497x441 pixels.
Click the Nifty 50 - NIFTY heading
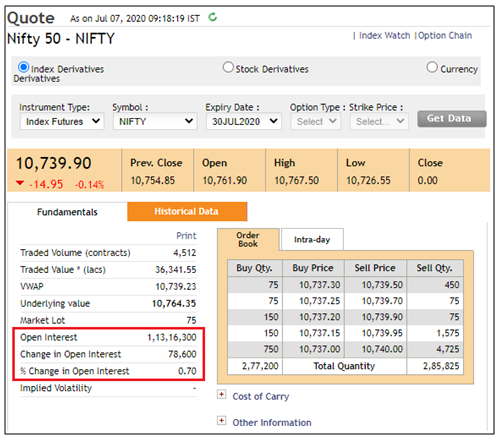61,39
